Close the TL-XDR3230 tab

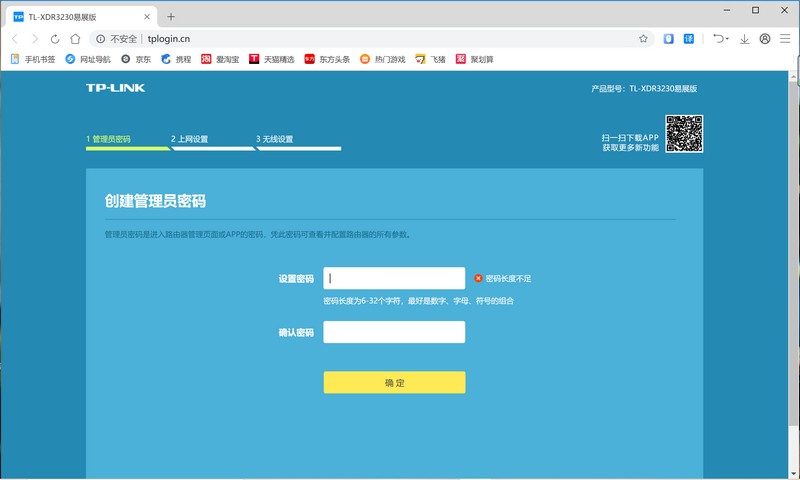[x=147, y=17]
